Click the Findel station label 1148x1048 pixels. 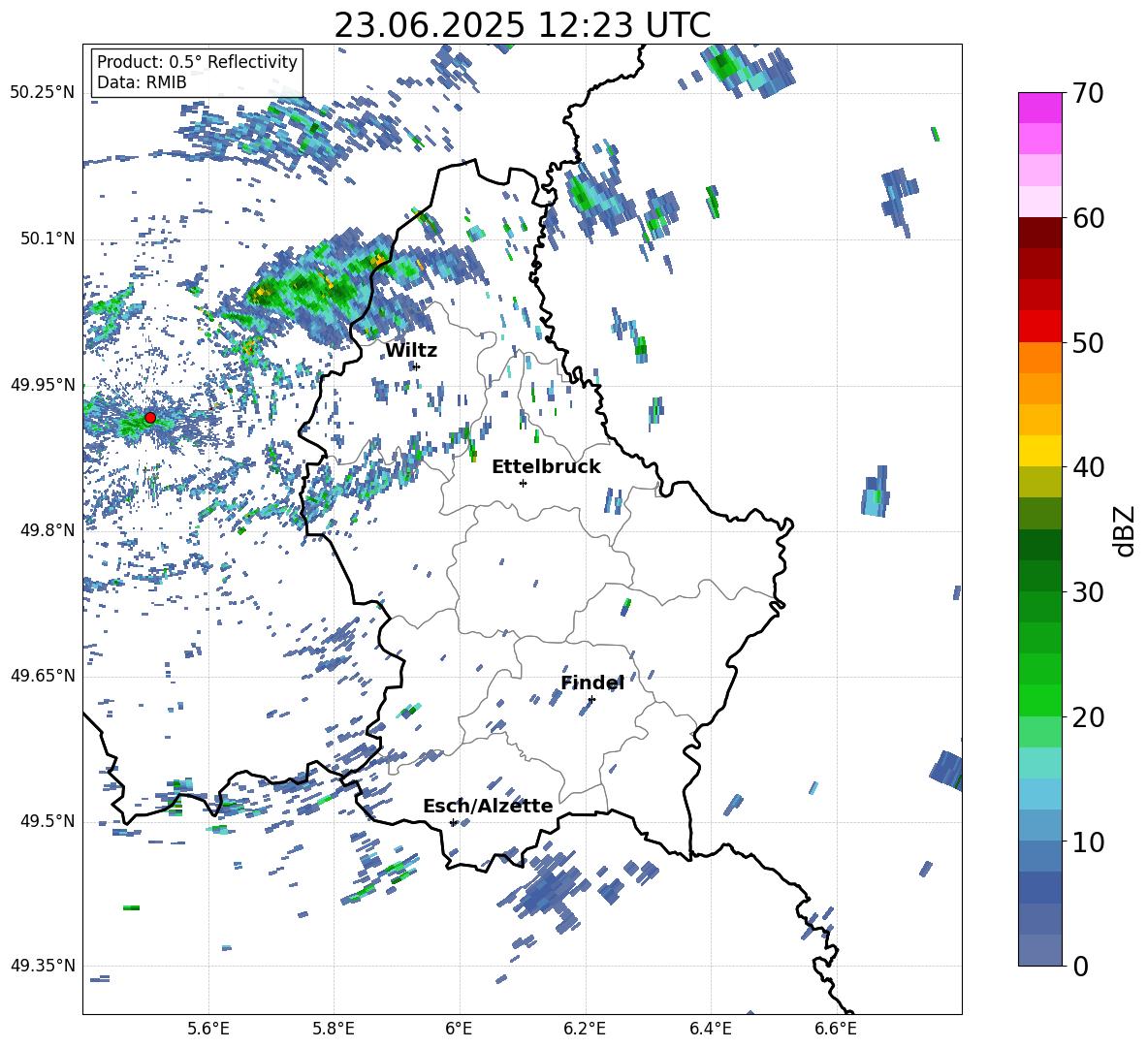coord(592,683)
